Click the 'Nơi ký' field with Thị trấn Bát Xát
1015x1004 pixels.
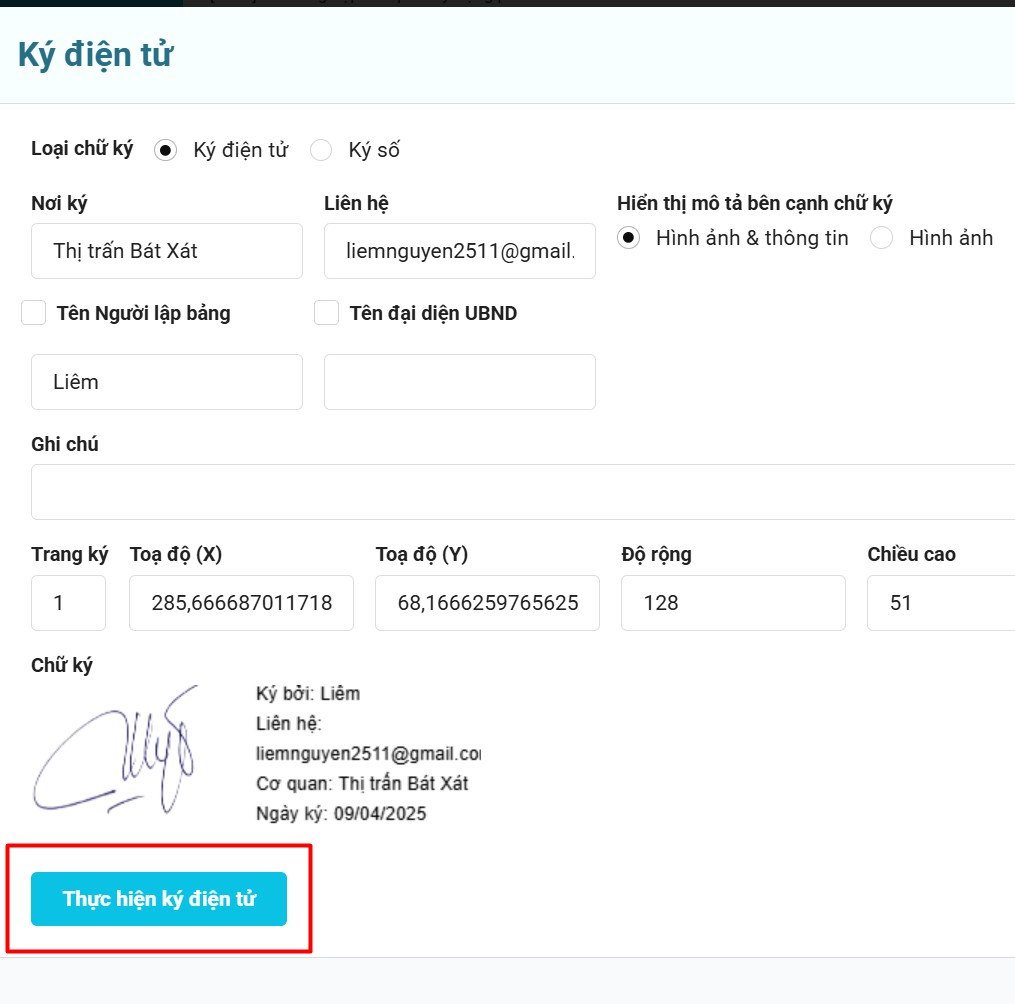pyautogui.click(x=167, y=251)
